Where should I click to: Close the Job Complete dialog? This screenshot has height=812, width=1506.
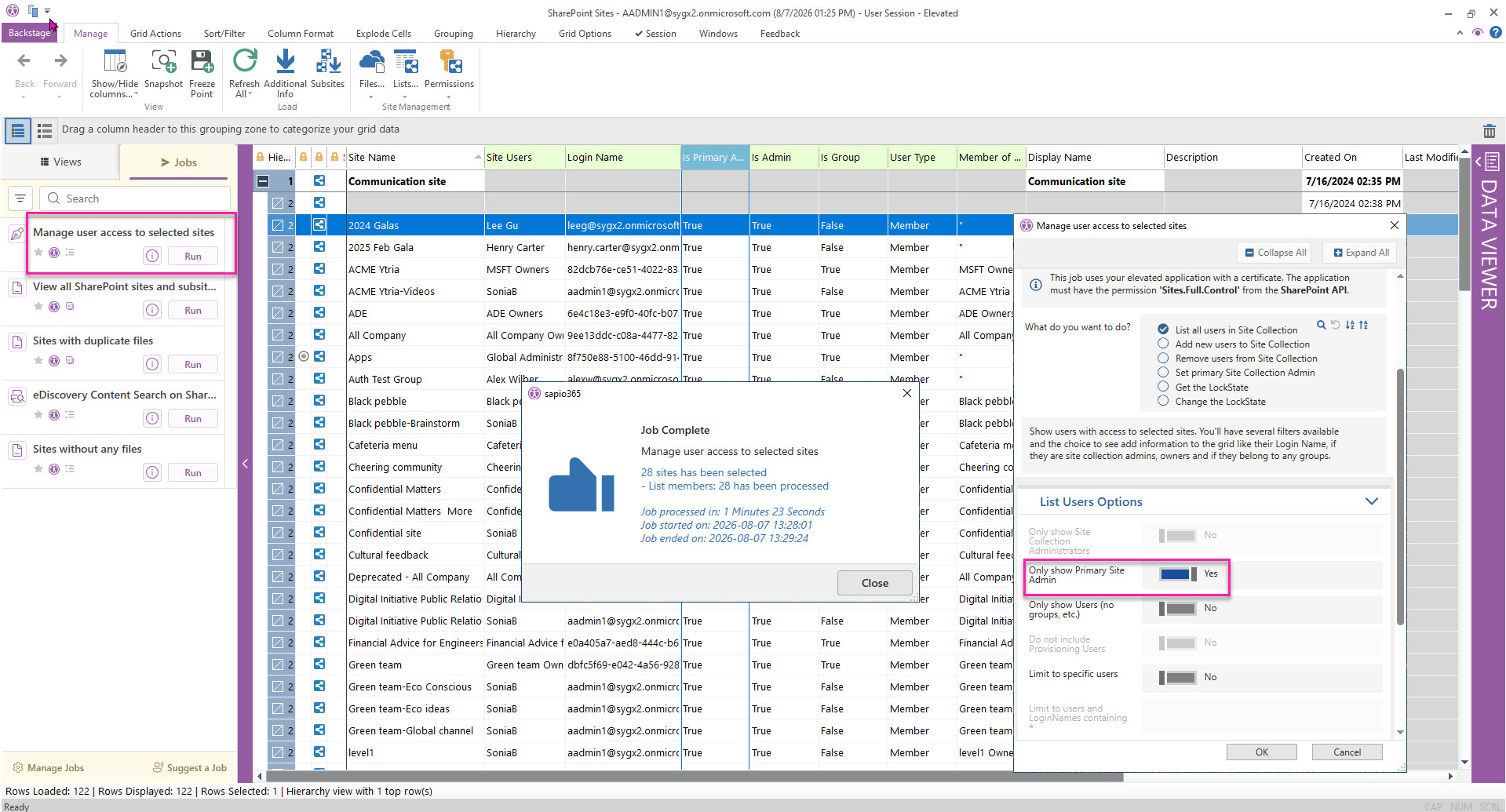tap(874, 583)
